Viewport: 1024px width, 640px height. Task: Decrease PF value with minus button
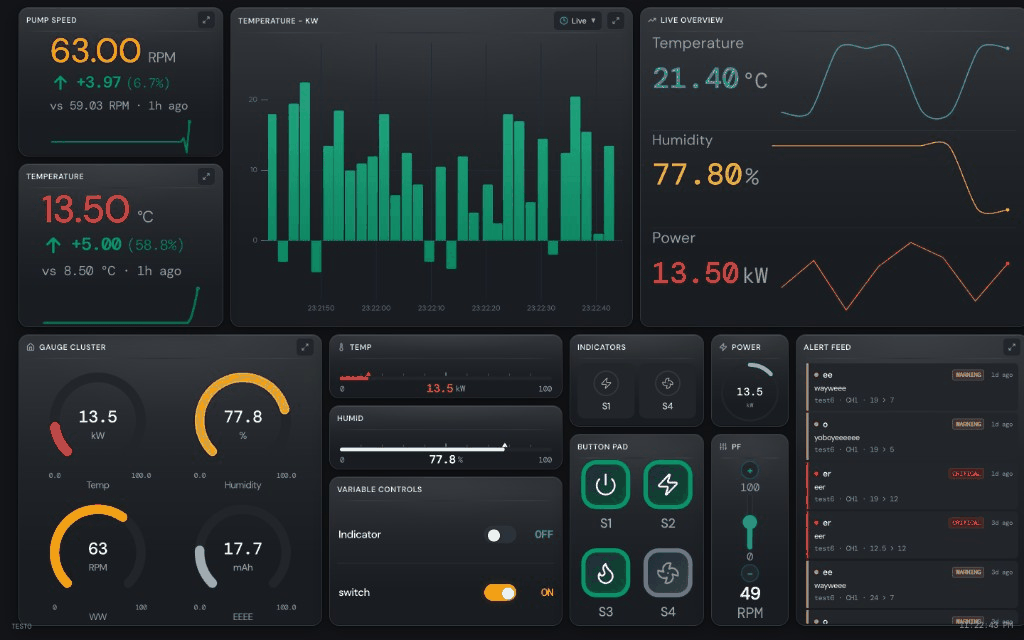tap(750, 573)
